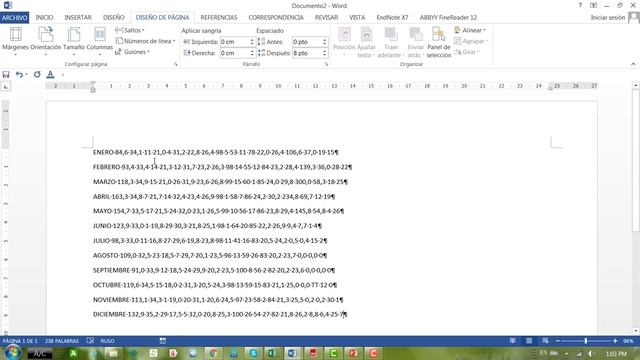Open the ARCHIVO tab
The height and width of the screenshot is (360, 640).
pyautogui.click(x=14, y=18)
